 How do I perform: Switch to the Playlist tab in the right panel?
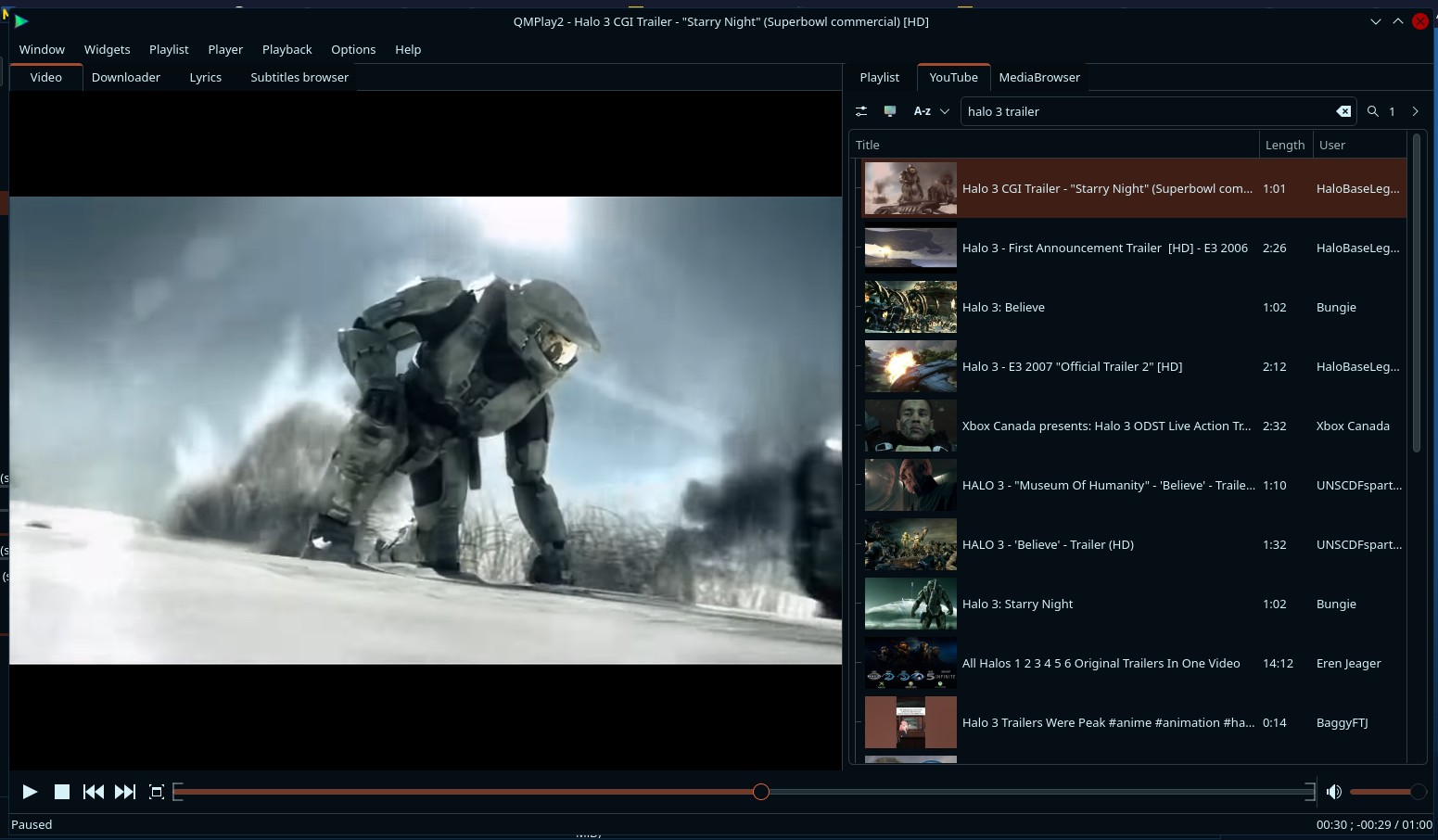click(x=879, y=77)
